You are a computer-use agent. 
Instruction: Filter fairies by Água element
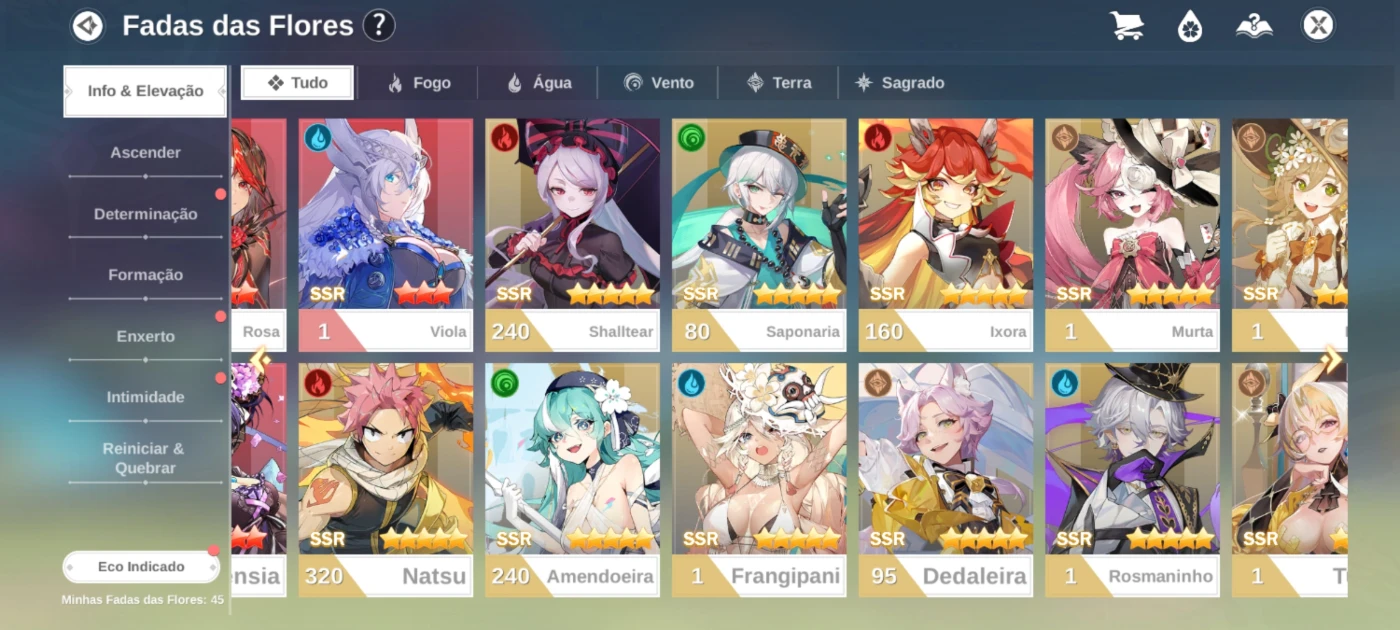(x=539, y=83)
